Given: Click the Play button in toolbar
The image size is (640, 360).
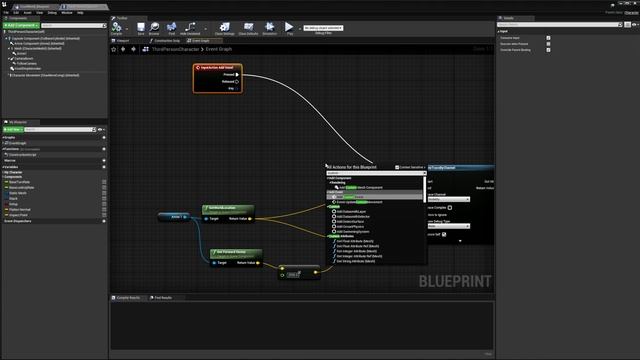Looking at the screenshot, I should [289, 27].
